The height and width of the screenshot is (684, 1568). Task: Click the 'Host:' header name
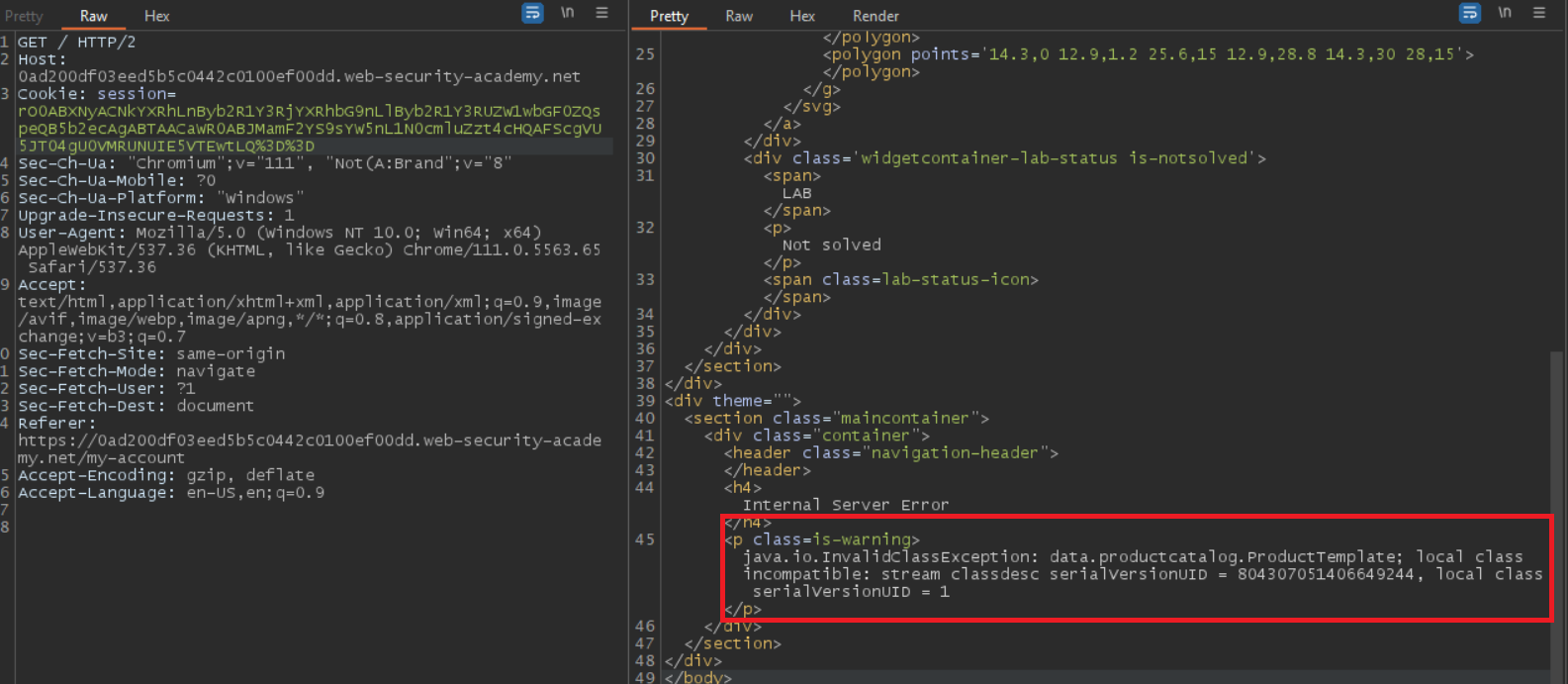[43, 59]
